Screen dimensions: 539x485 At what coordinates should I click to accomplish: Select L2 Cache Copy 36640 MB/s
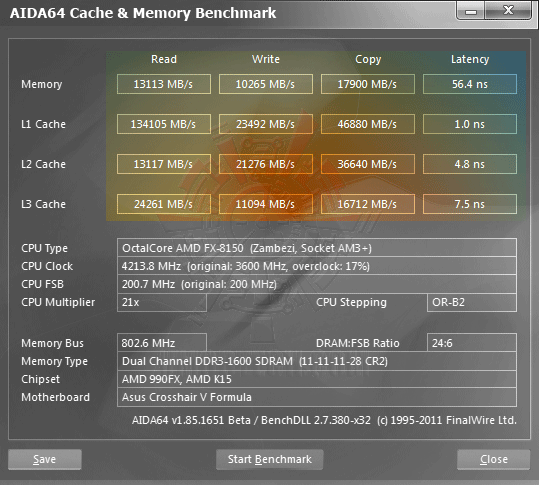pos(368,164)
